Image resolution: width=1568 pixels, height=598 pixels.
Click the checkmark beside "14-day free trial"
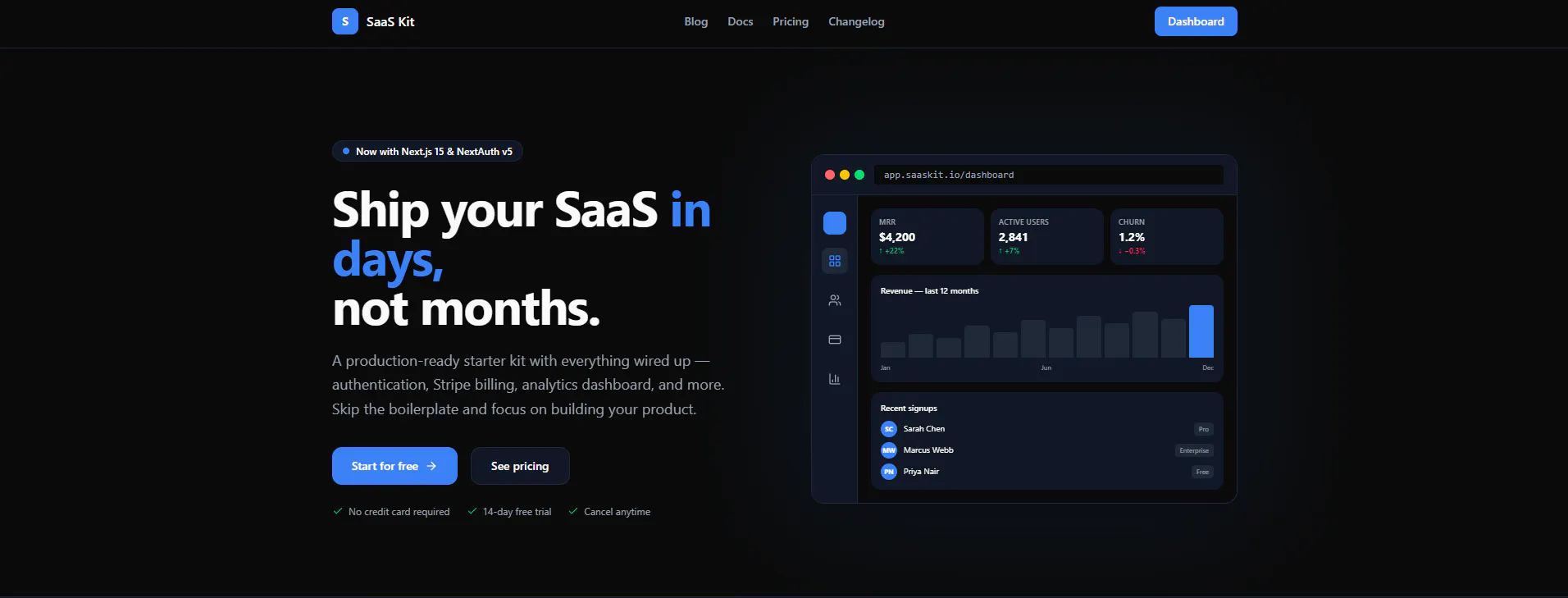(472, 511)
